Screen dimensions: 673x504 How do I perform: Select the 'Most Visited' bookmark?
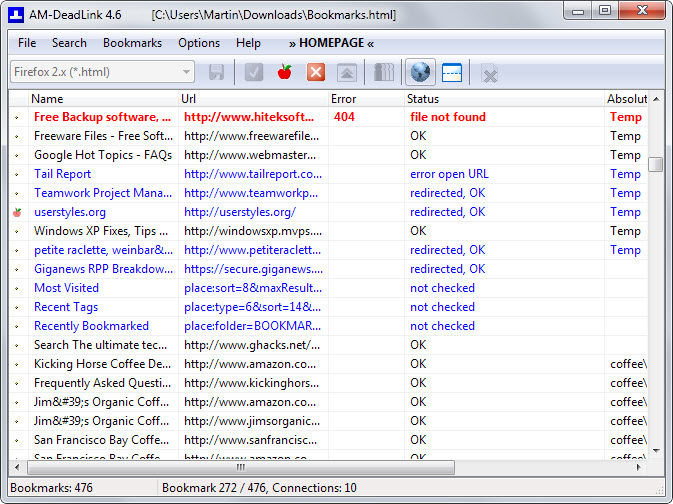point(67,288)
